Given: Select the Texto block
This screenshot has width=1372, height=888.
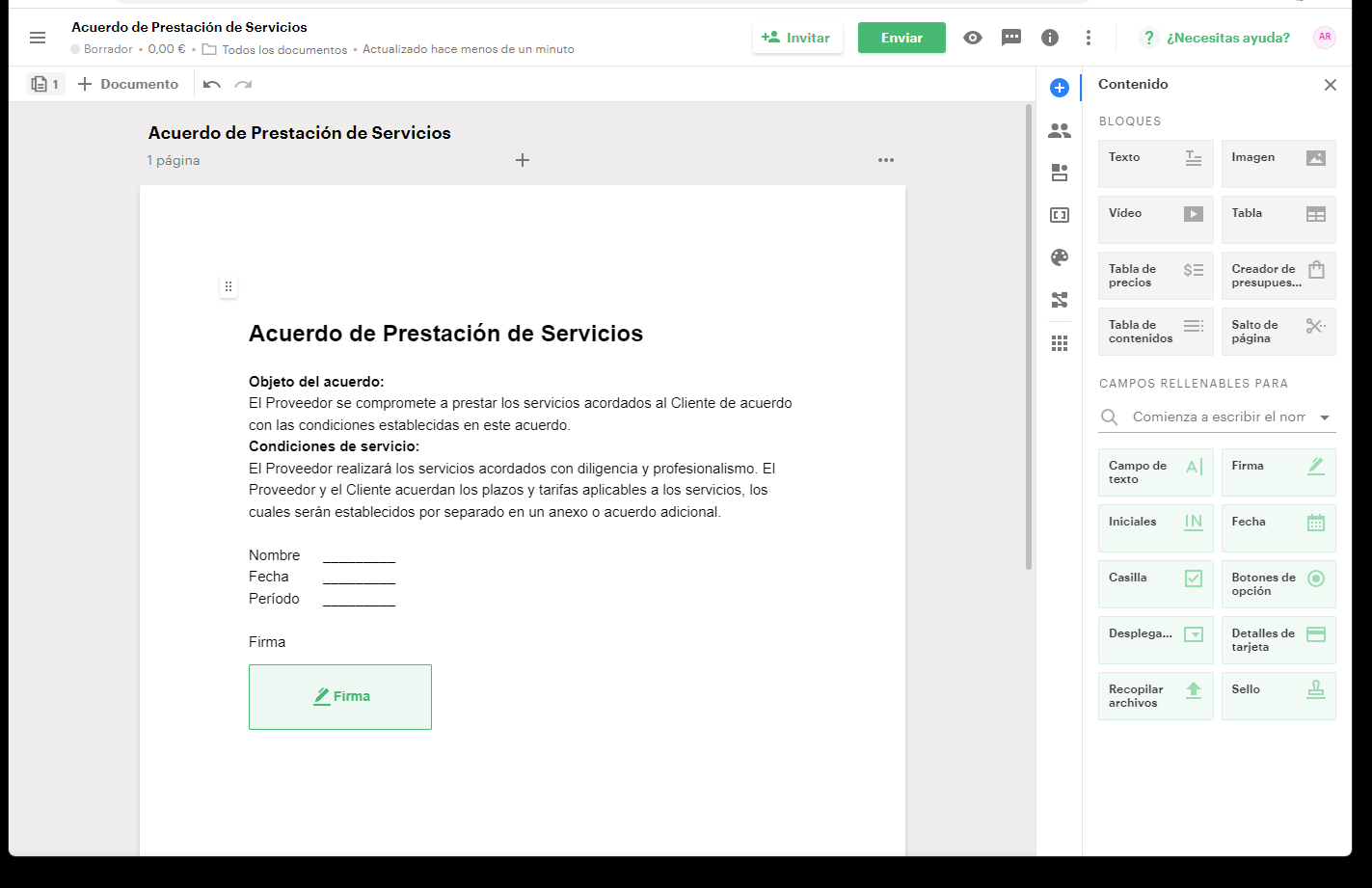Looking at the screenshot, I should (1156, 164).
